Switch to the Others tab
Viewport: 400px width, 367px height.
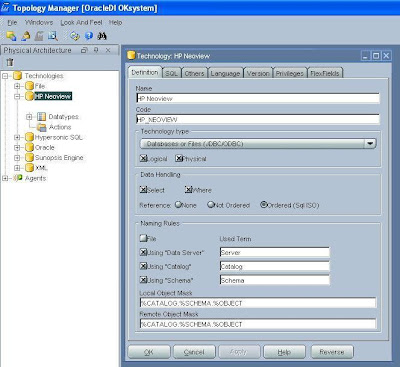coord(194,73)
